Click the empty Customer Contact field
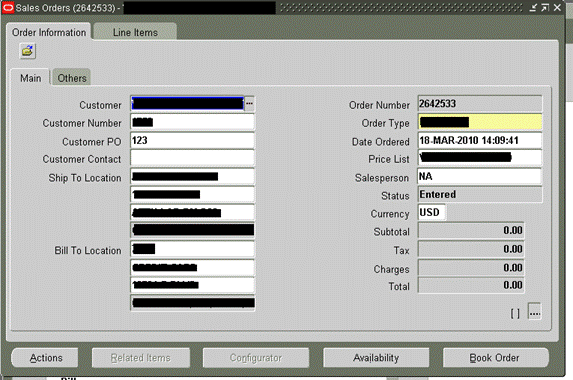Screen dimensions: 573x380 click(192, 158)
